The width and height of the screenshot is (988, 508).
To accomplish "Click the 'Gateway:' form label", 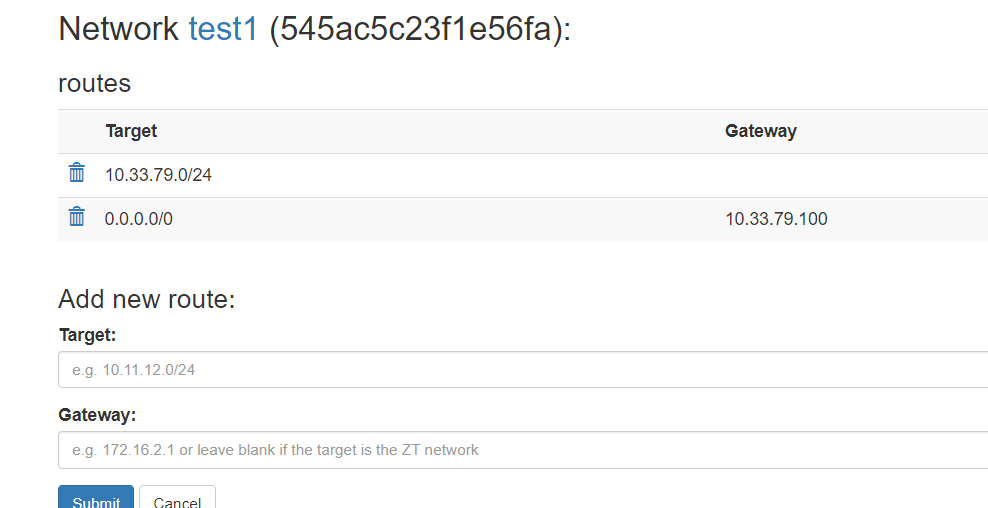I will point(97,415).
